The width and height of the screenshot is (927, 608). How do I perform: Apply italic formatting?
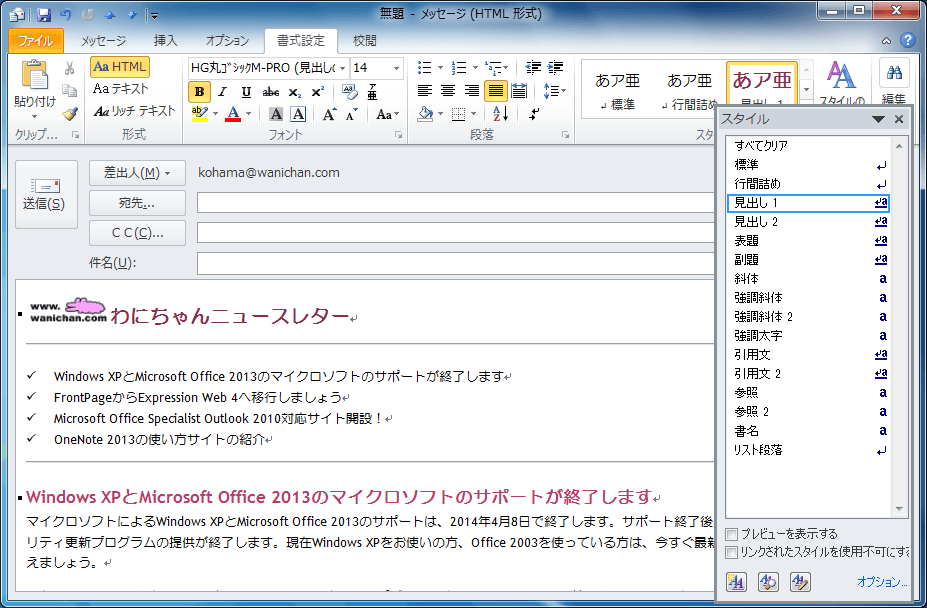tap(222, 92)
